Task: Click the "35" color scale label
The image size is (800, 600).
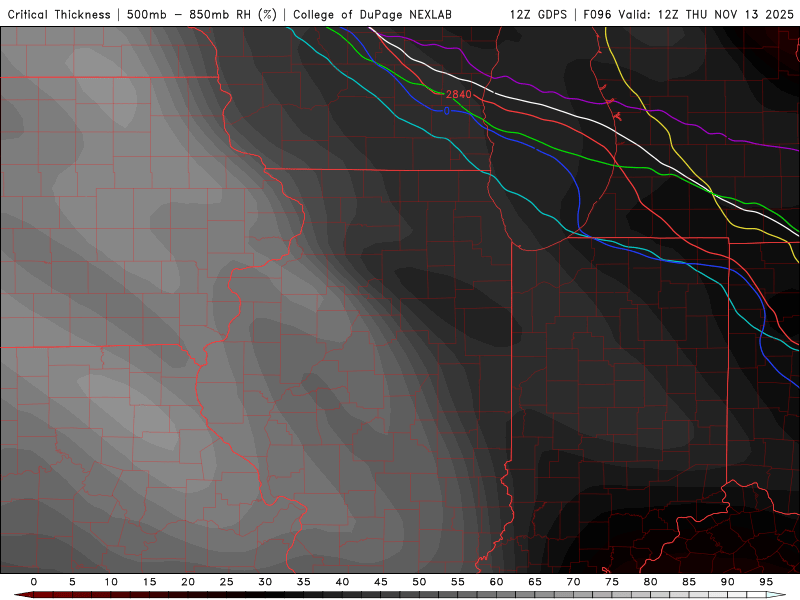Action: (304, 582)
